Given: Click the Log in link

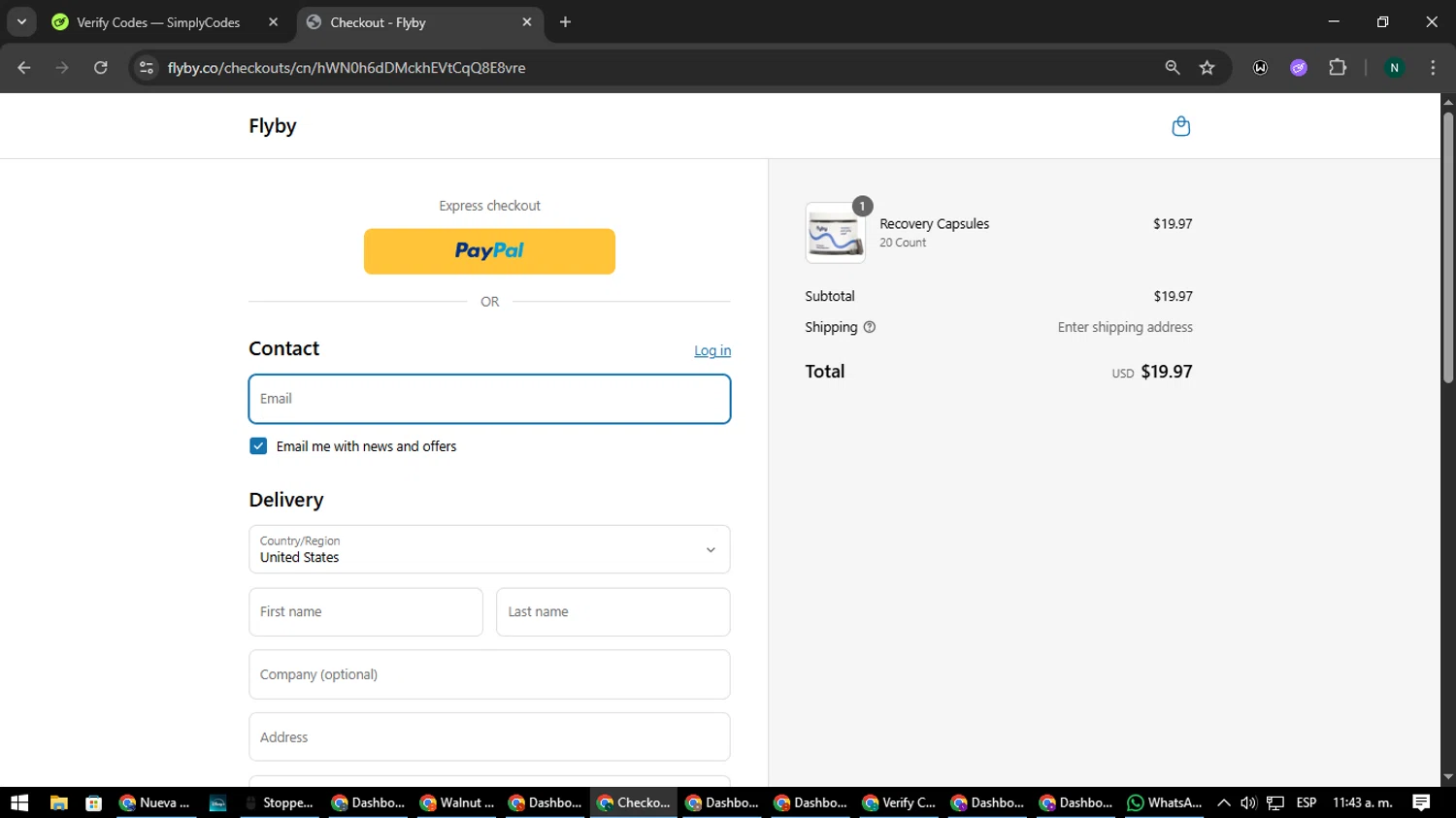Looking at the screenshot, I should pyautogui.click(x=712, y=350).
